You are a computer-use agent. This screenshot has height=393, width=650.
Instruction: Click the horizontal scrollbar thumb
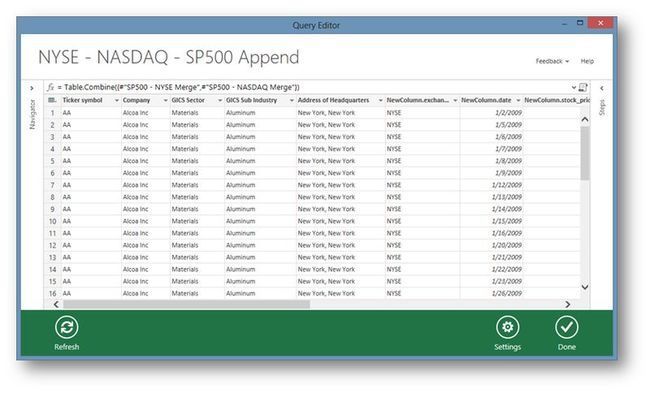(x=186, y=304)
